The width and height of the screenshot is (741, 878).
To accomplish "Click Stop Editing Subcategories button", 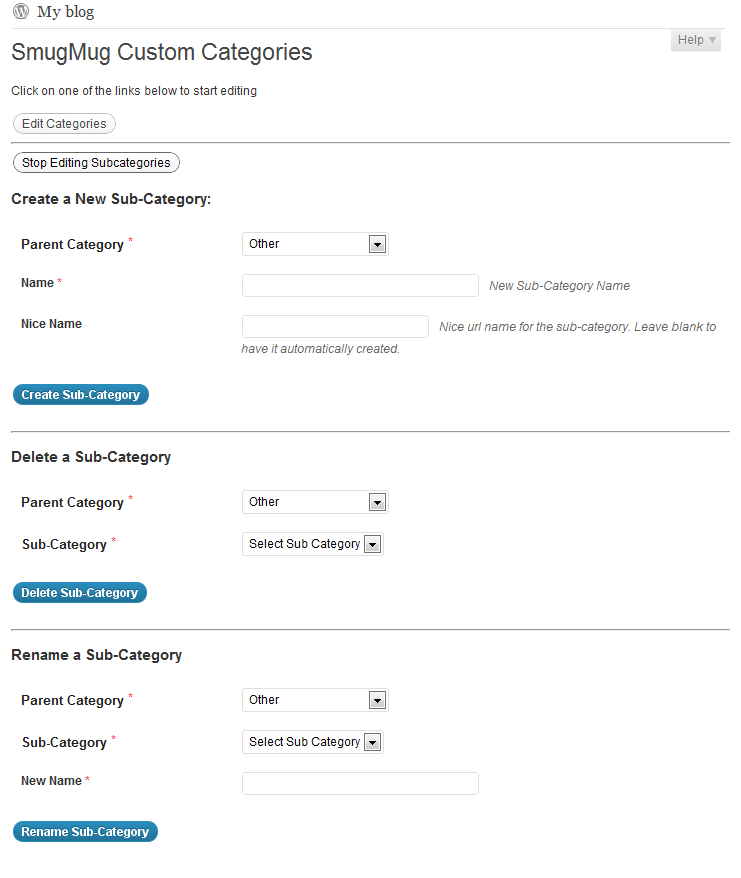I will pyautogui.click(x=96, y=163).
